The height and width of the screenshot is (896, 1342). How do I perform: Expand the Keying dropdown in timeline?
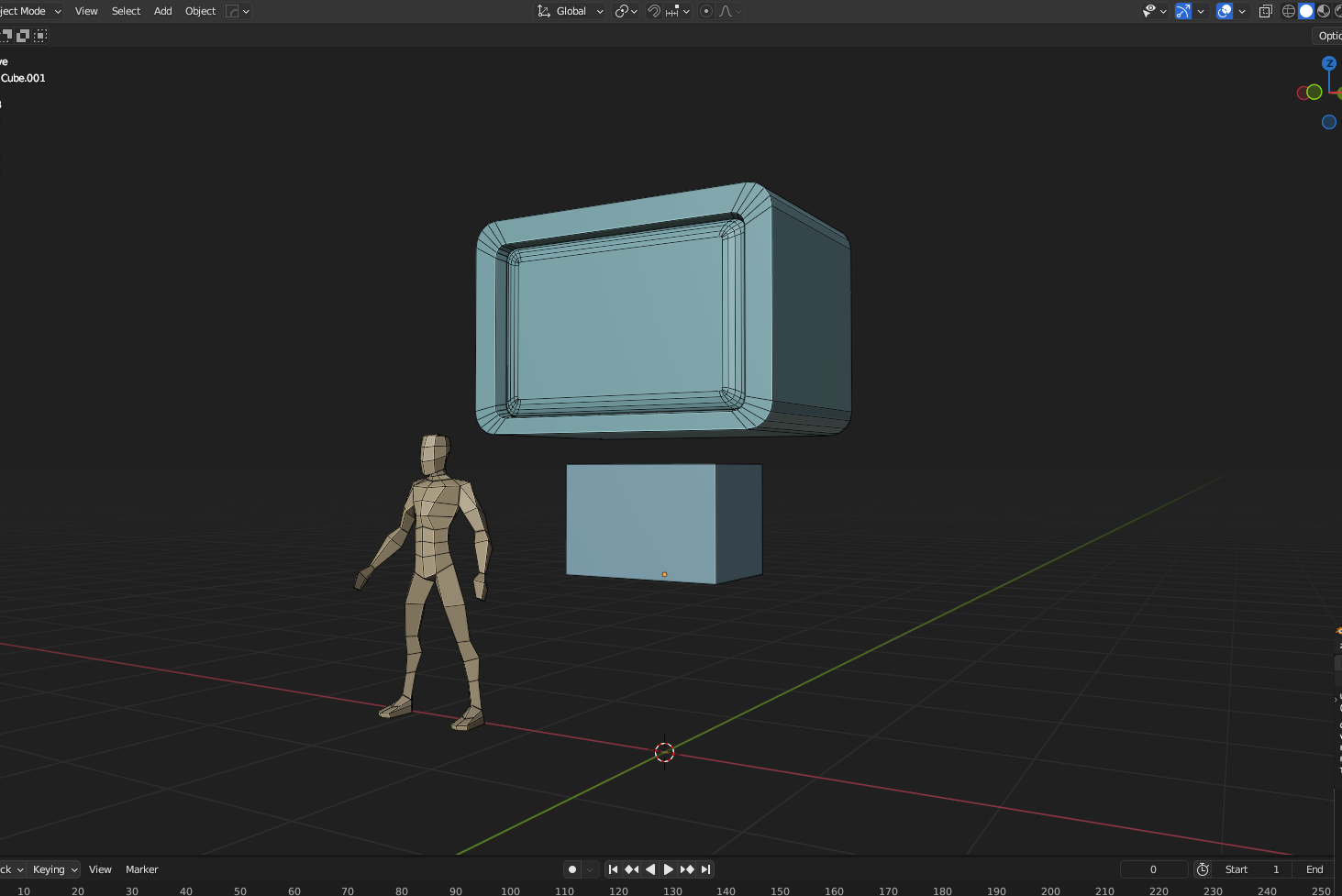coord(55,869)
